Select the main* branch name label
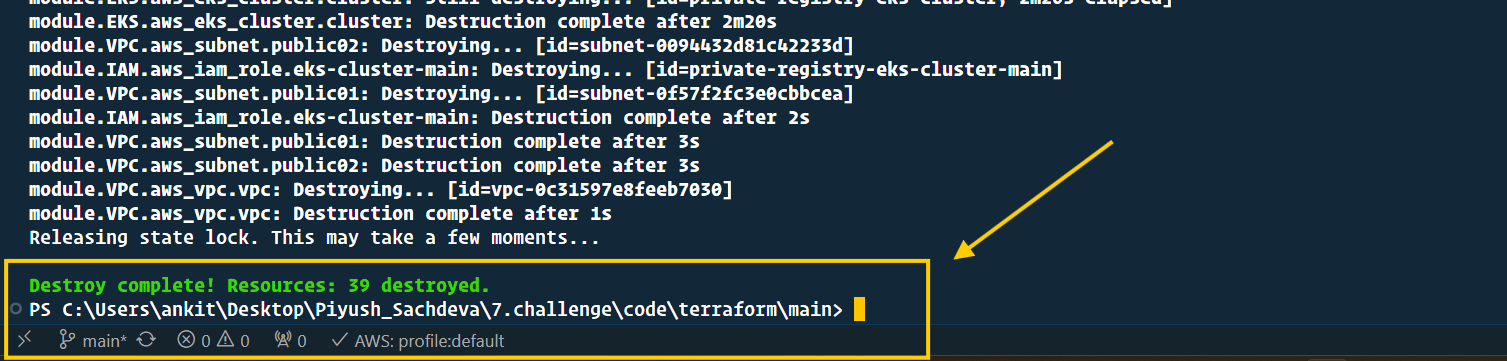Image resolution: width=1507 pixels, height=361 pixels. [x=105, y=341]
